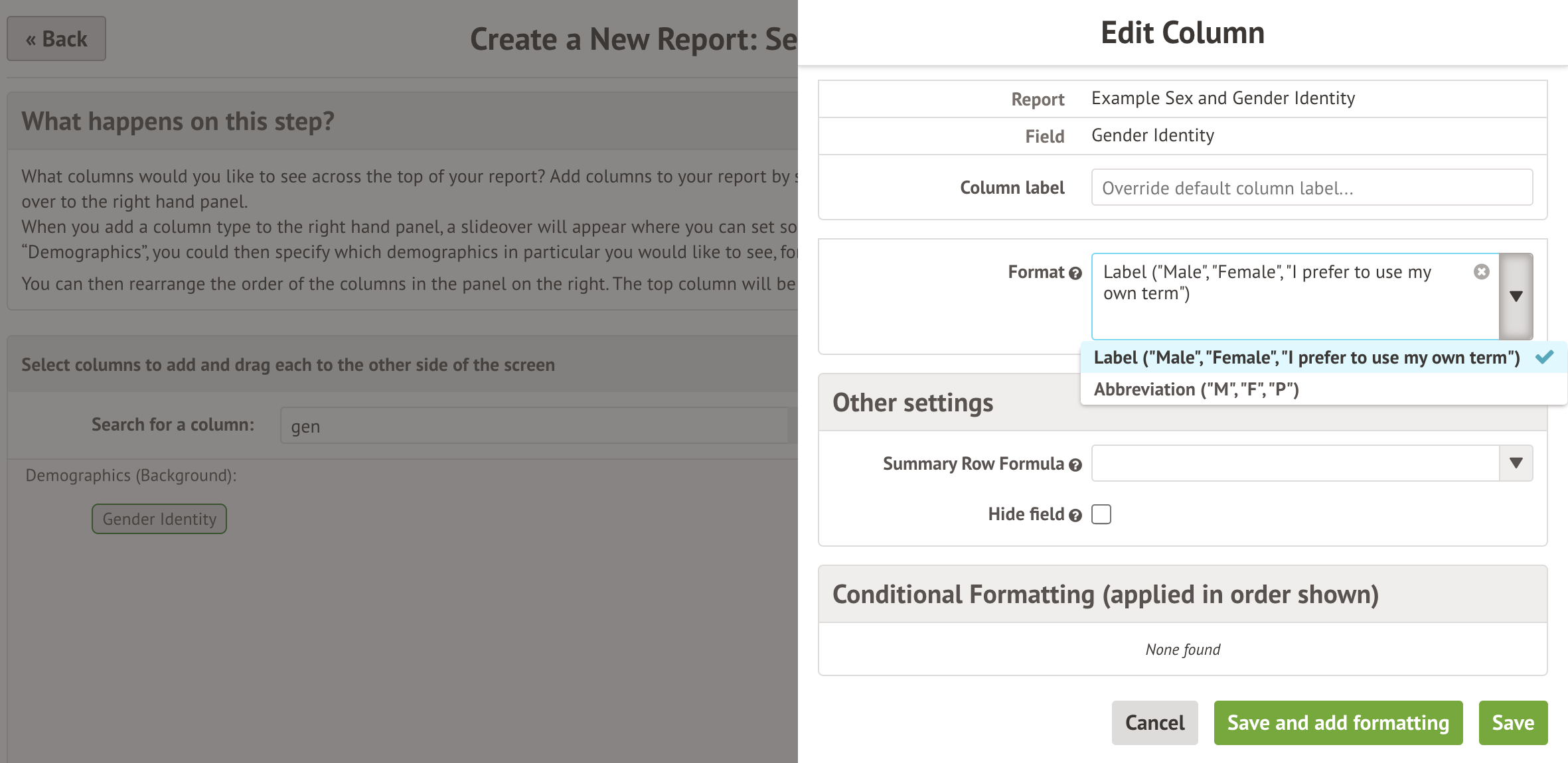This screenshot has height=763, width=1568.
Task: Go back with the Back button
Action: coord(56,39)
